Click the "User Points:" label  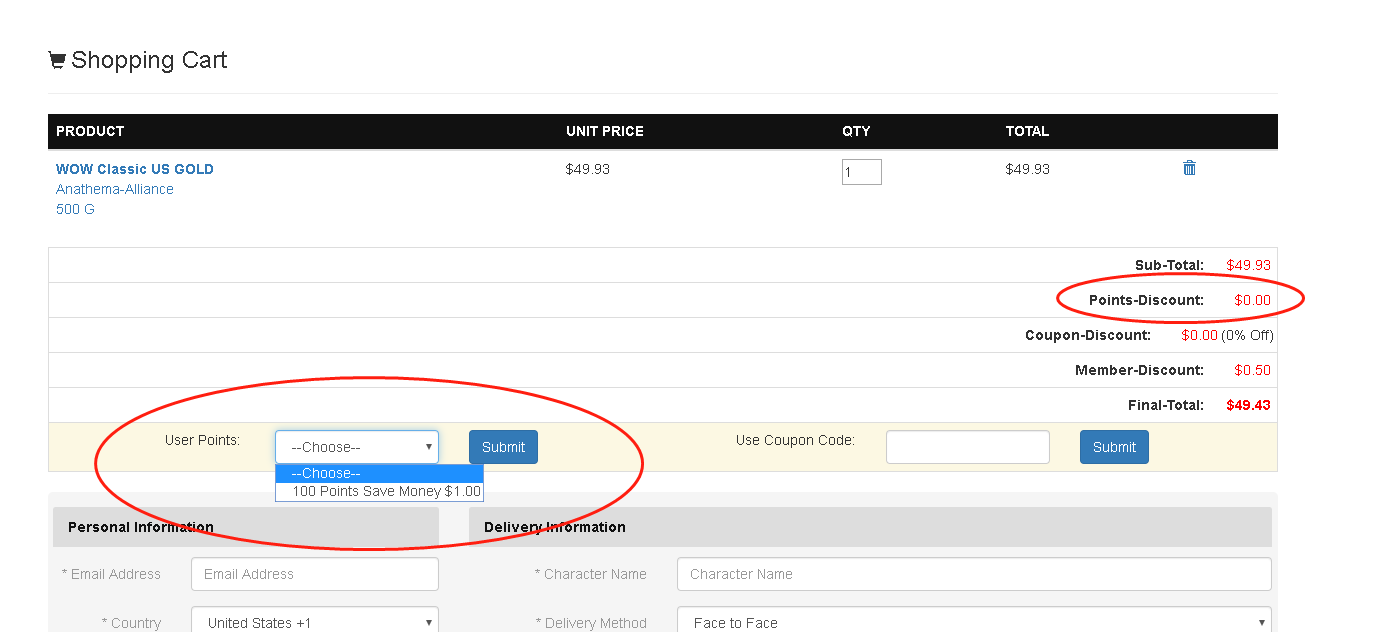(202, 440)
